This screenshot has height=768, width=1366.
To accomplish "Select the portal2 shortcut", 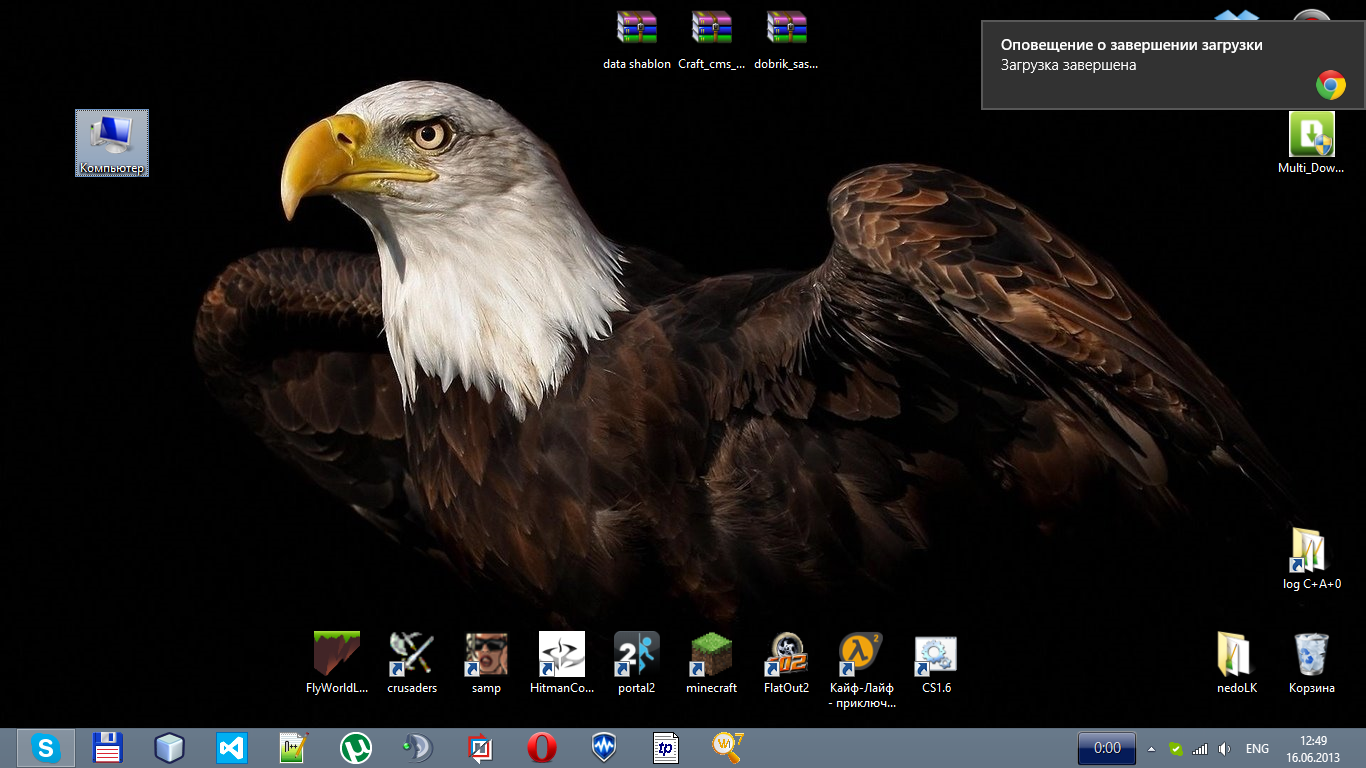I will click(637, 663).
